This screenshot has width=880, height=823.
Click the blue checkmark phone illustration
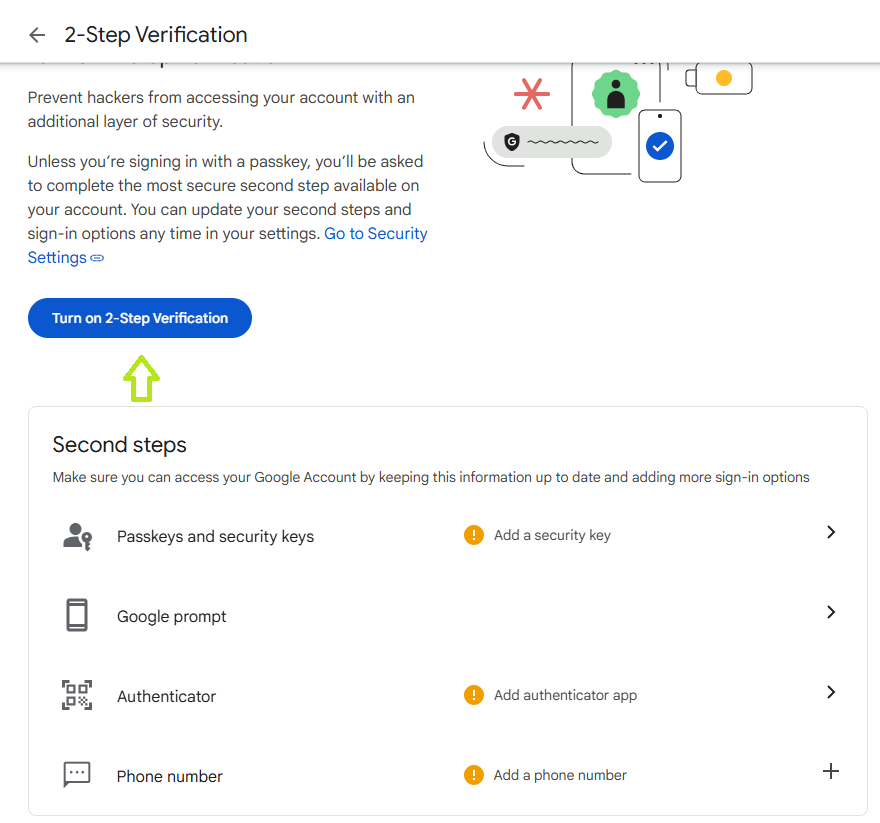point(659,146)
